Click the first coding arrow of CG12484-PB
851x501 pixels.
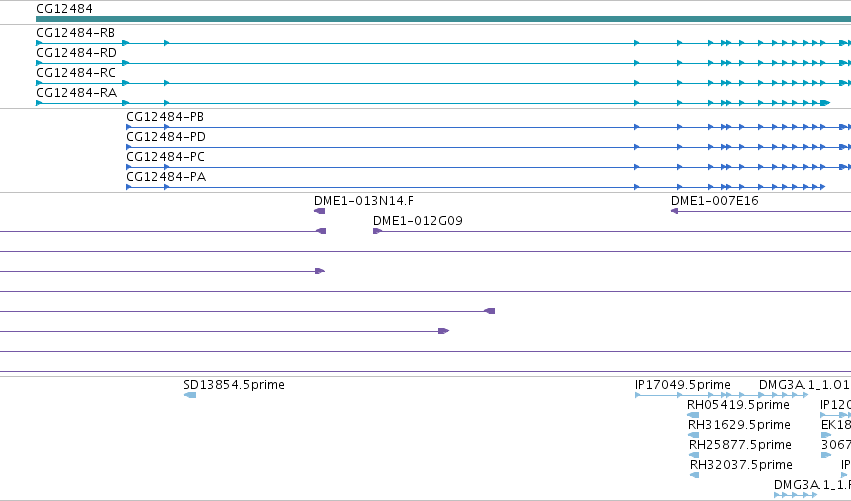129,127
